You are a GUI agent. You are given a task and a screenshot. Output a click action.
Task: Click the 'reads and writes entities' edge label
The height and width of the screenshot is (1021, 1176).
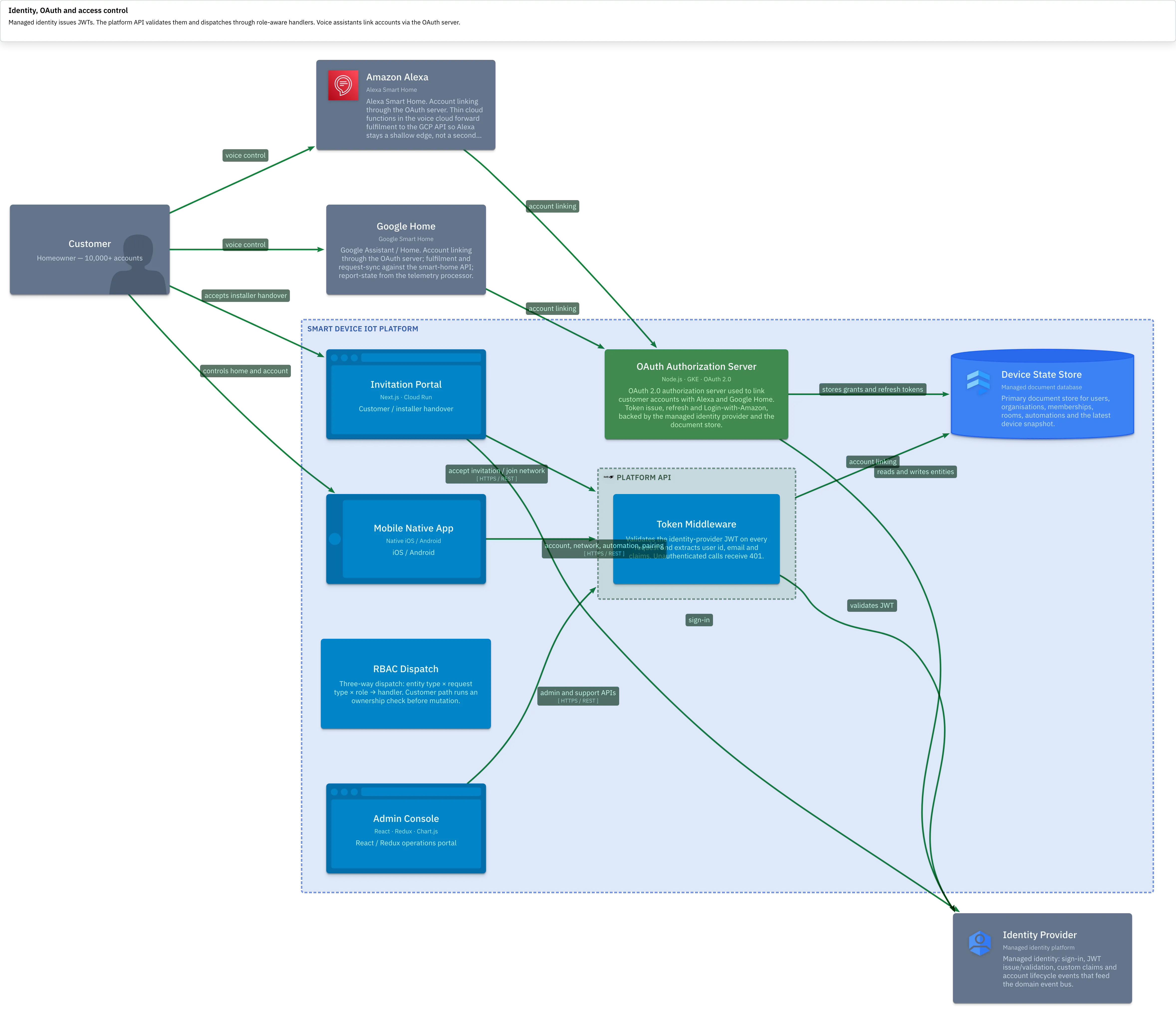(915, 472)
